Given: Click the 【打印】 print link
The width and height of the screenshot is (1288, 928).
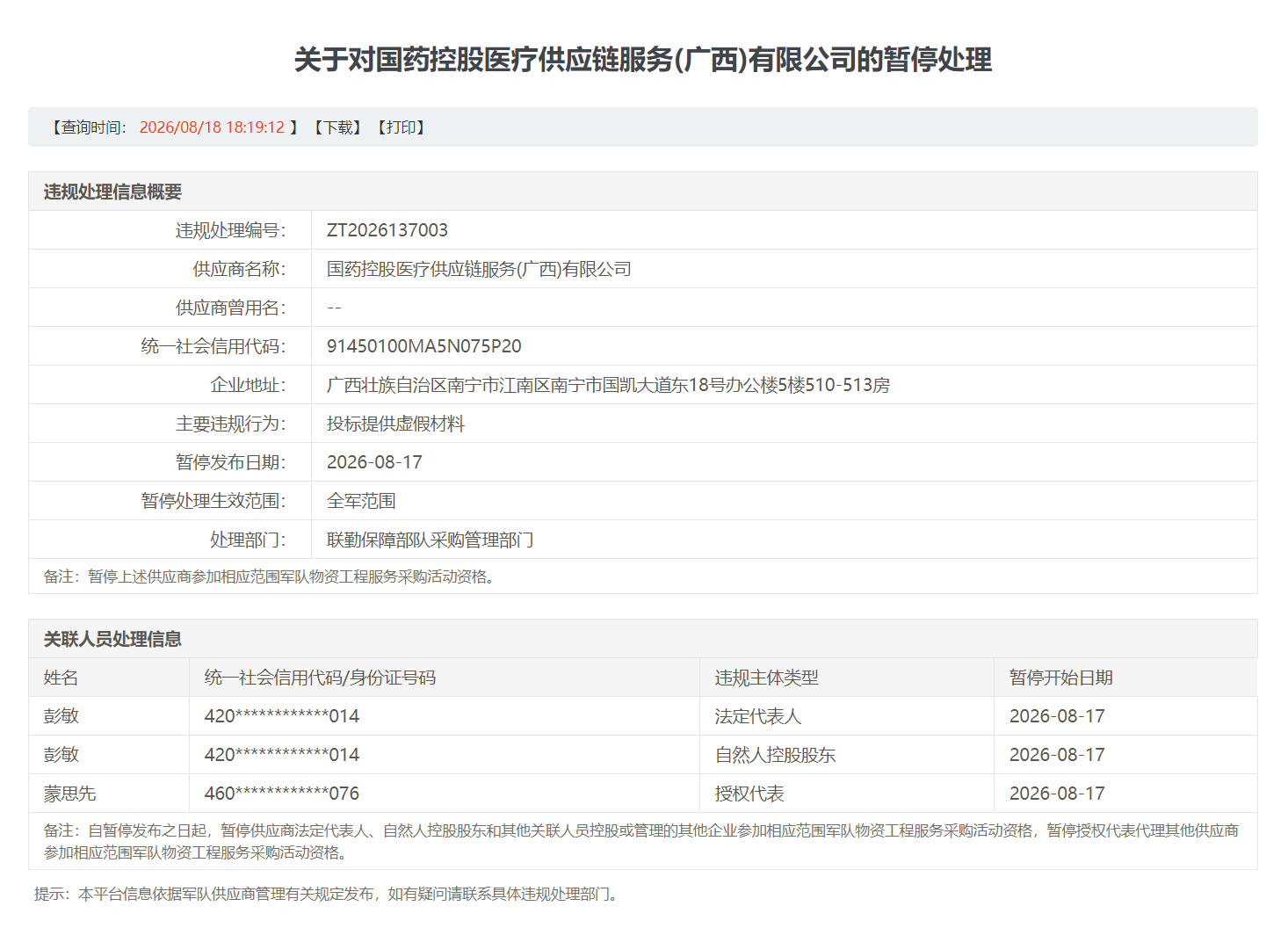Looking at the screenshot, I should coord(402,127).
